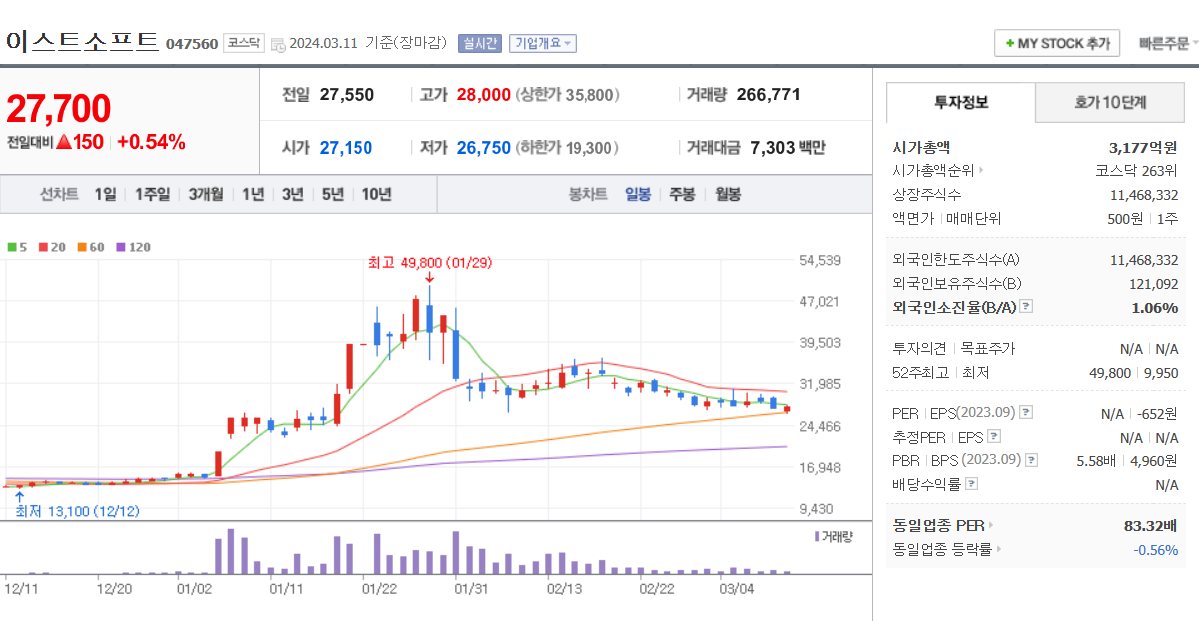
Task: Click the 상한가 35,800 label
Action: click(x=567, y=95)
